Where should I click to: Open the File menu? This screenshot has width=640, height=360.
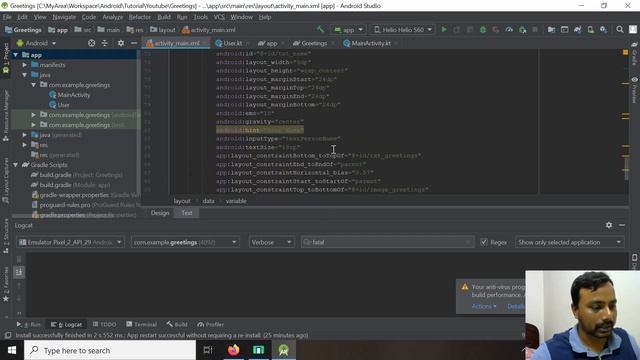coord(7,17)
